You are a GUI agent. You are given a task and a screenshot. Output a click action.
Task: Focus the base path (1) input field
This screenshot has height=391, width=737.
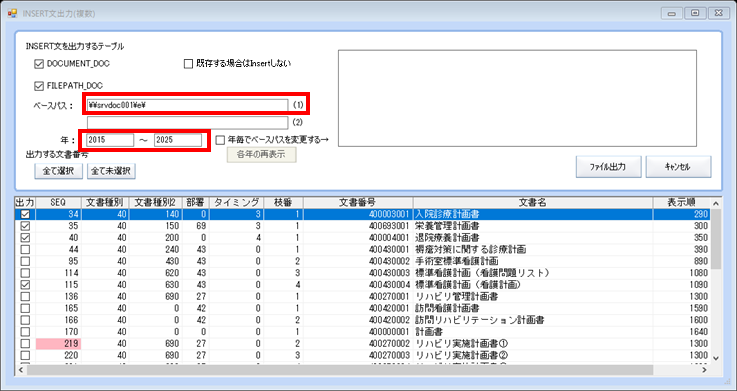[187, 105]
